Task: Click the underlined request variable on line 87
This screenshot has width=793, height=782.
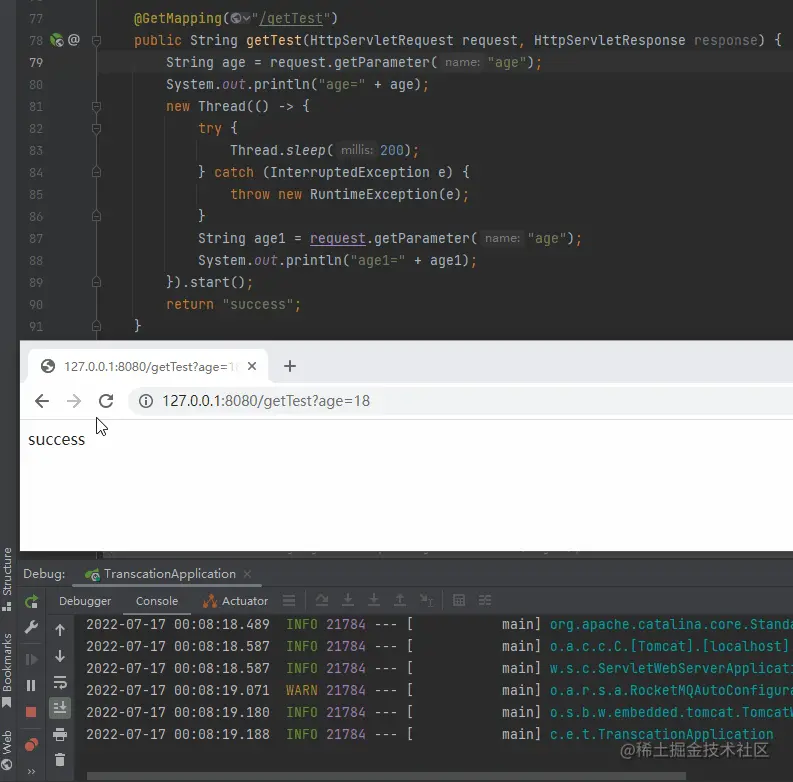Action: click(337, 238)
